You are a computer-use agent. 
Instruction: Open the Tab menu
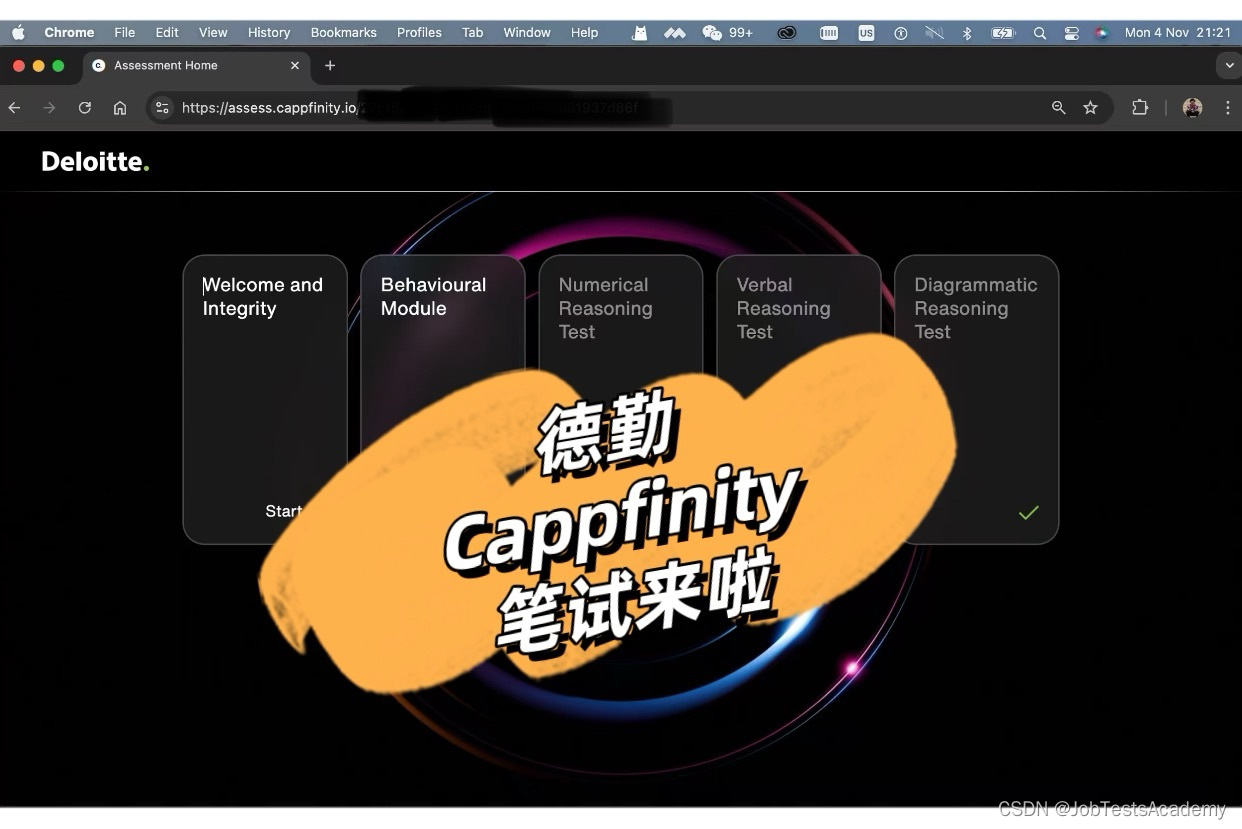pos(473,33)
